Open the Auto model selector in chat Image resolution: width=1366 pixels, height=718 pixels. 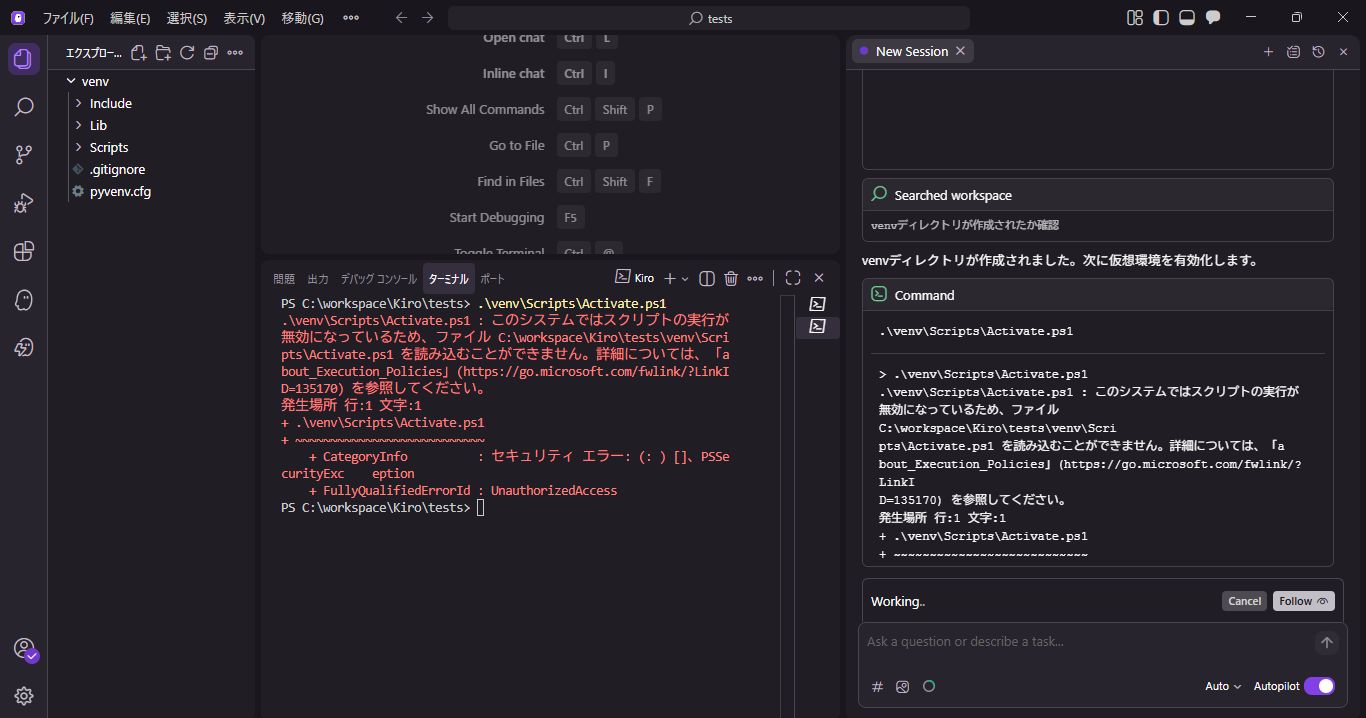pyautogui.click(x=1221, y=687)
